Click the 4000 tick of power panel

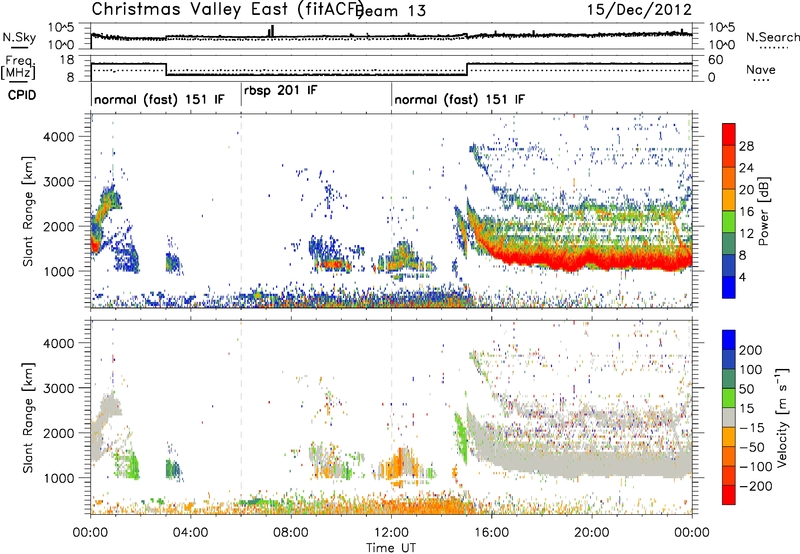click(x=59, y=137)
